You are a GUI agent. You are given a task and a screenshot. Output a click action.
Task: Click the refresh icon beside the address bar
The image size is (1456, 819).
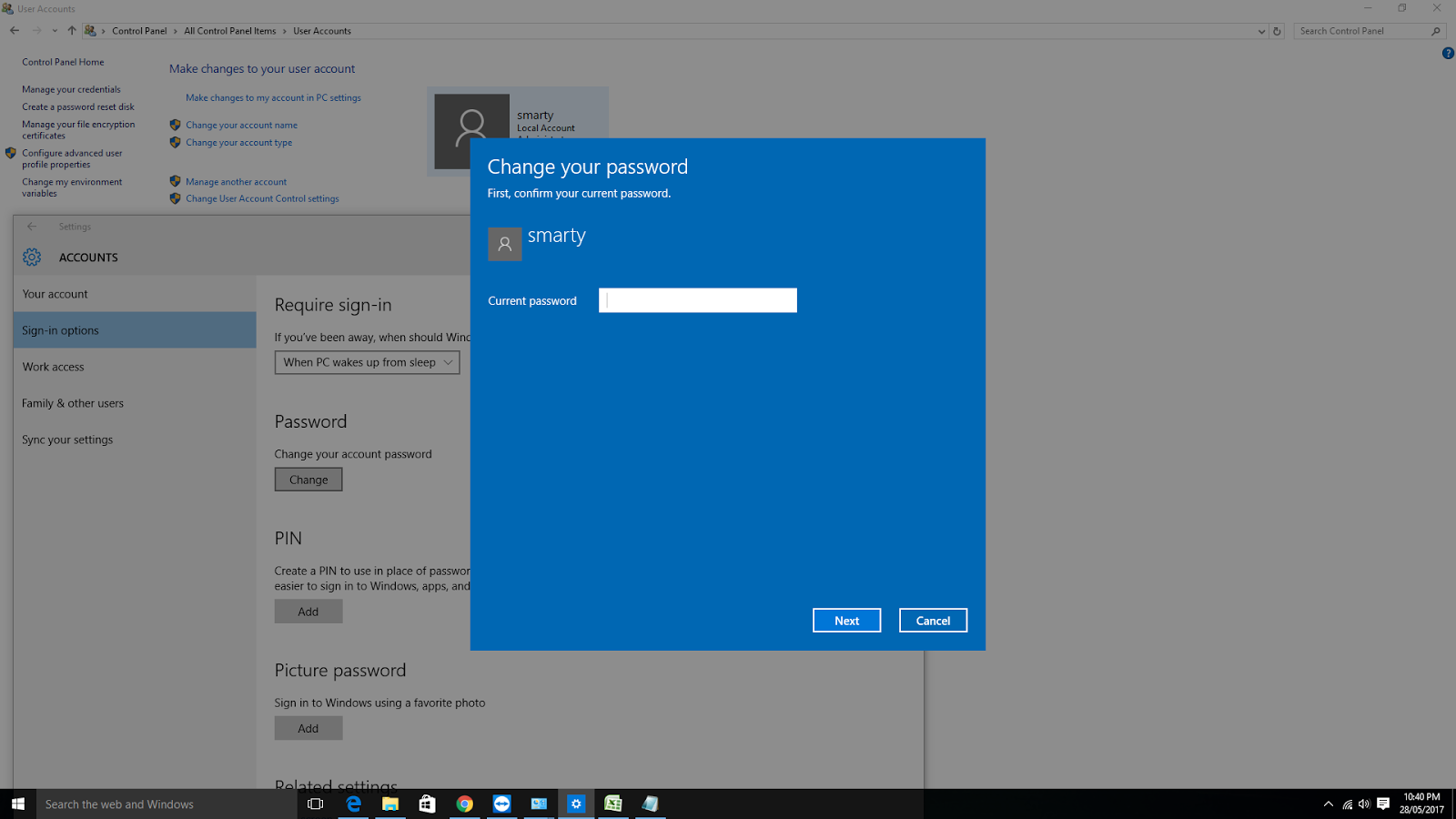(1278, 30)
